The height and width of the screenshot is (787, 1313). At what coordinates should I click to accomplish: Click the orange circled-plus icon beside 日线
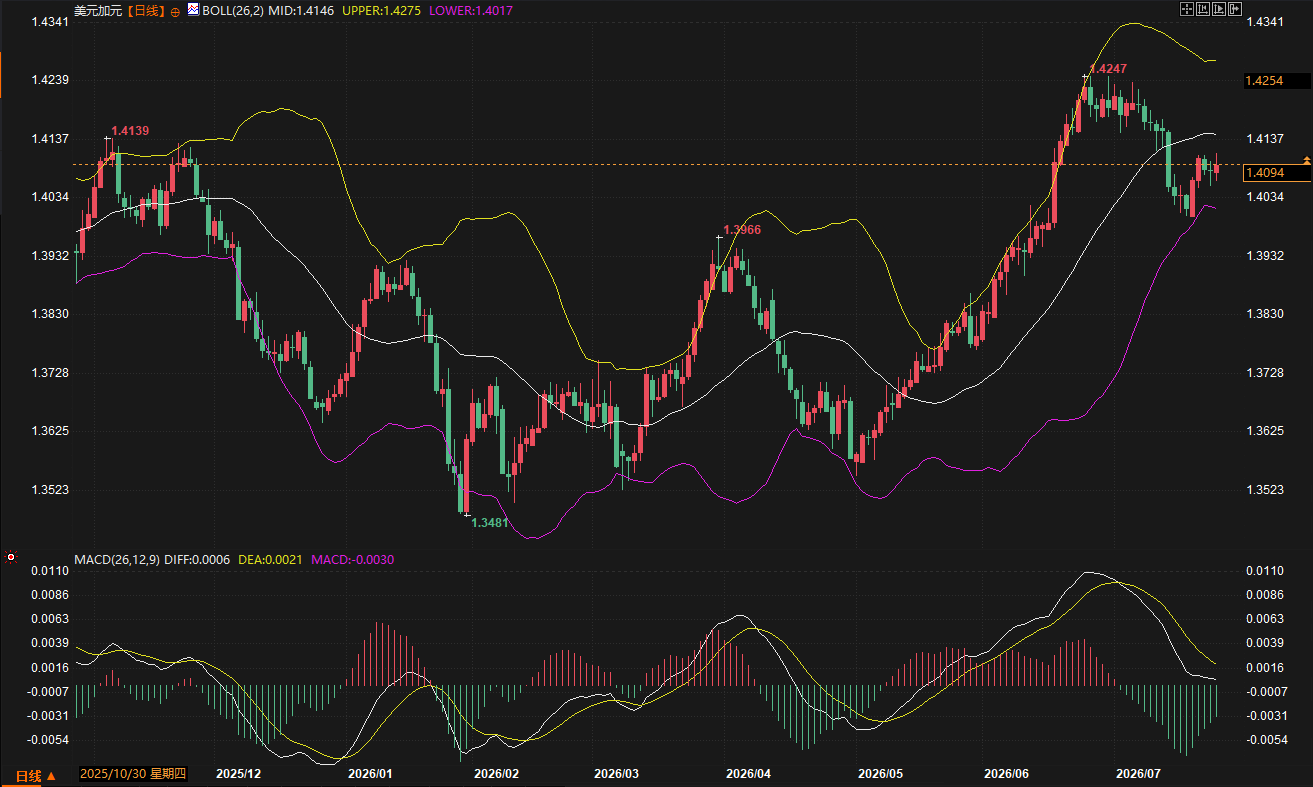coord(177,11)
